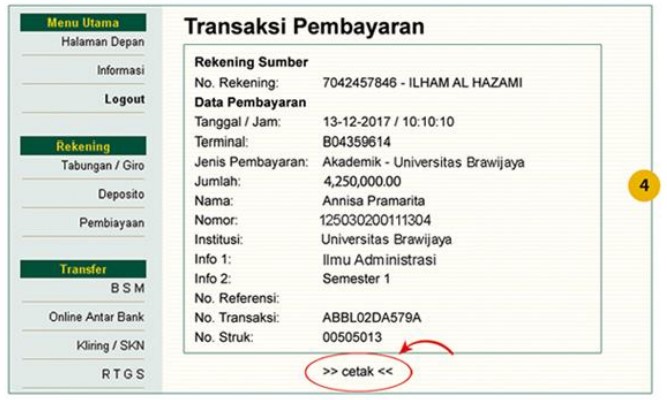Select the Rekening Sumber heading

[x=251, y=62]
